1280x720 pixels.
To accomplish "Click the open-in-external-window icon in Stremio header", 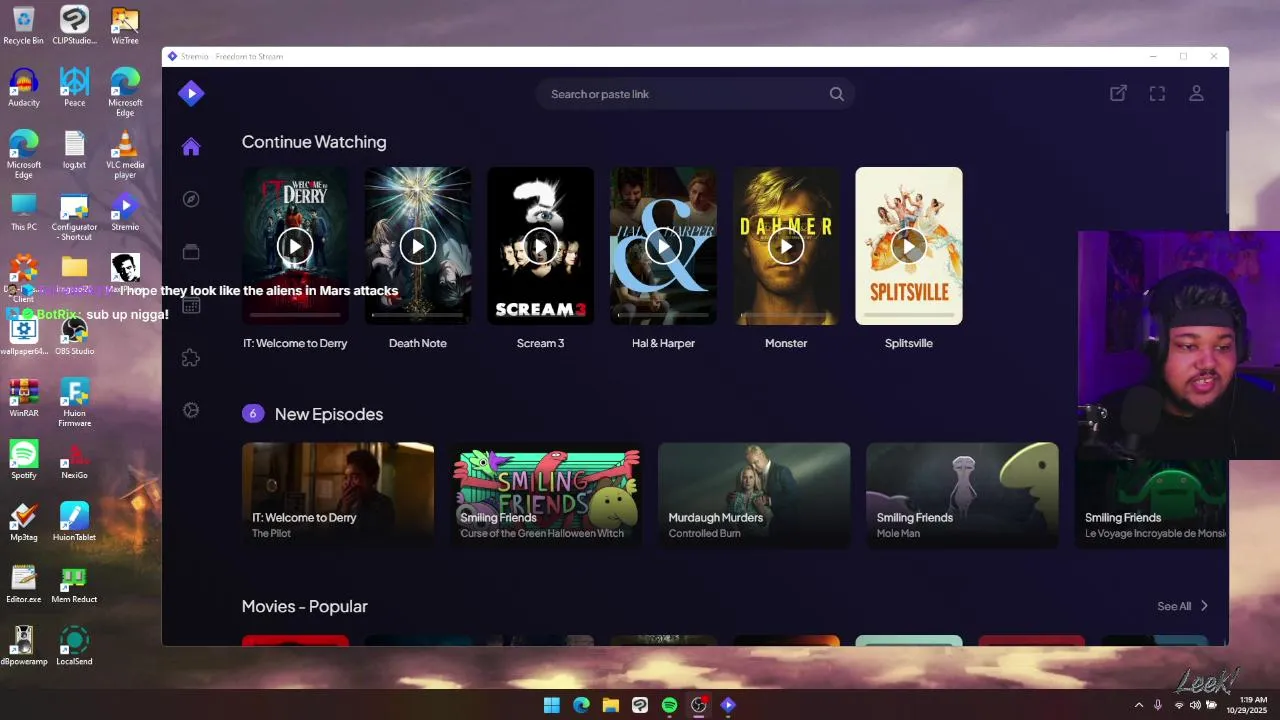I will (1119, 93).
